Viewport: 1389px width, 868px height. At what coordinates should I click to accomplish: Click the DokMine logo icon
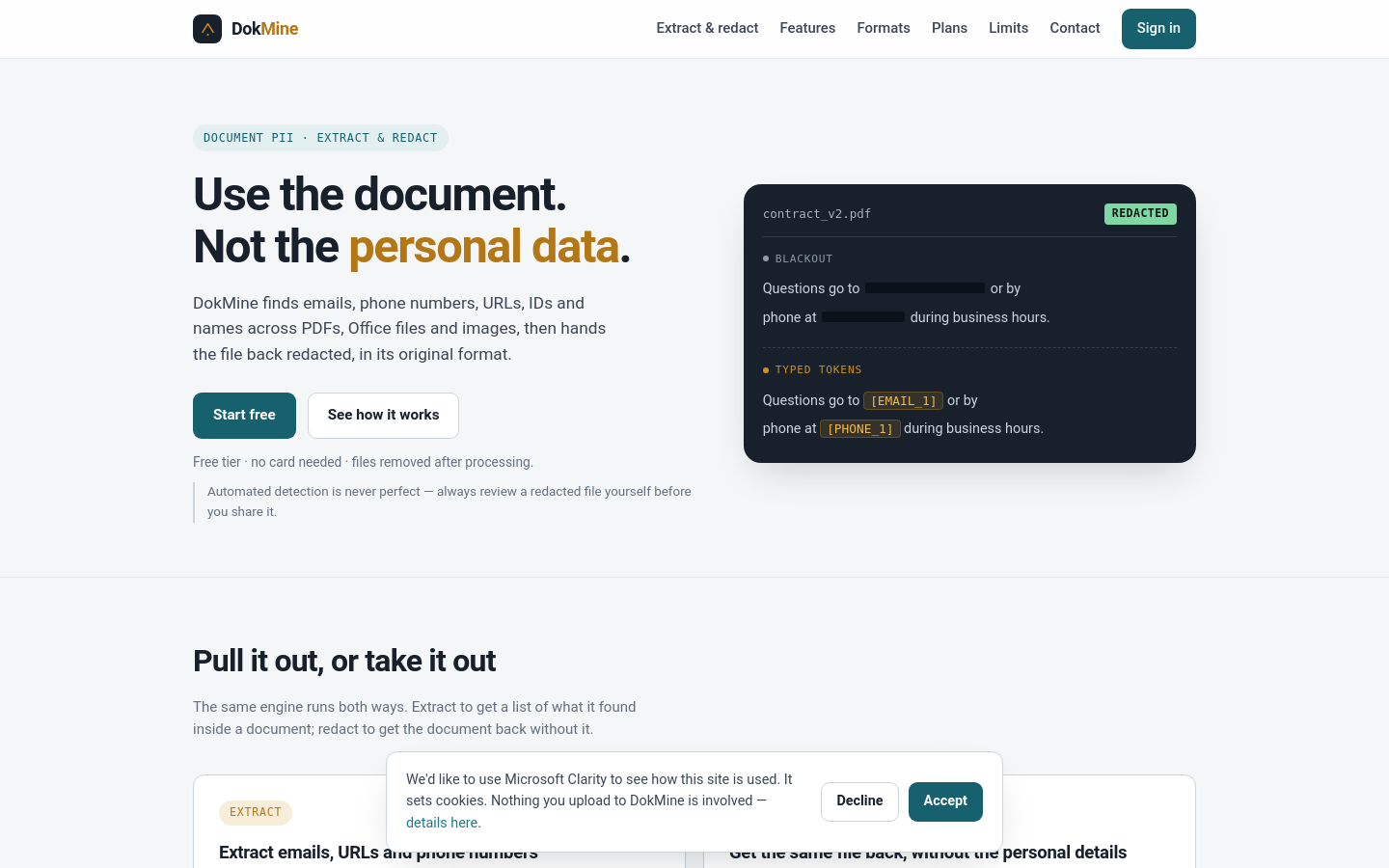pyautogui.click(x=207, y=29)
